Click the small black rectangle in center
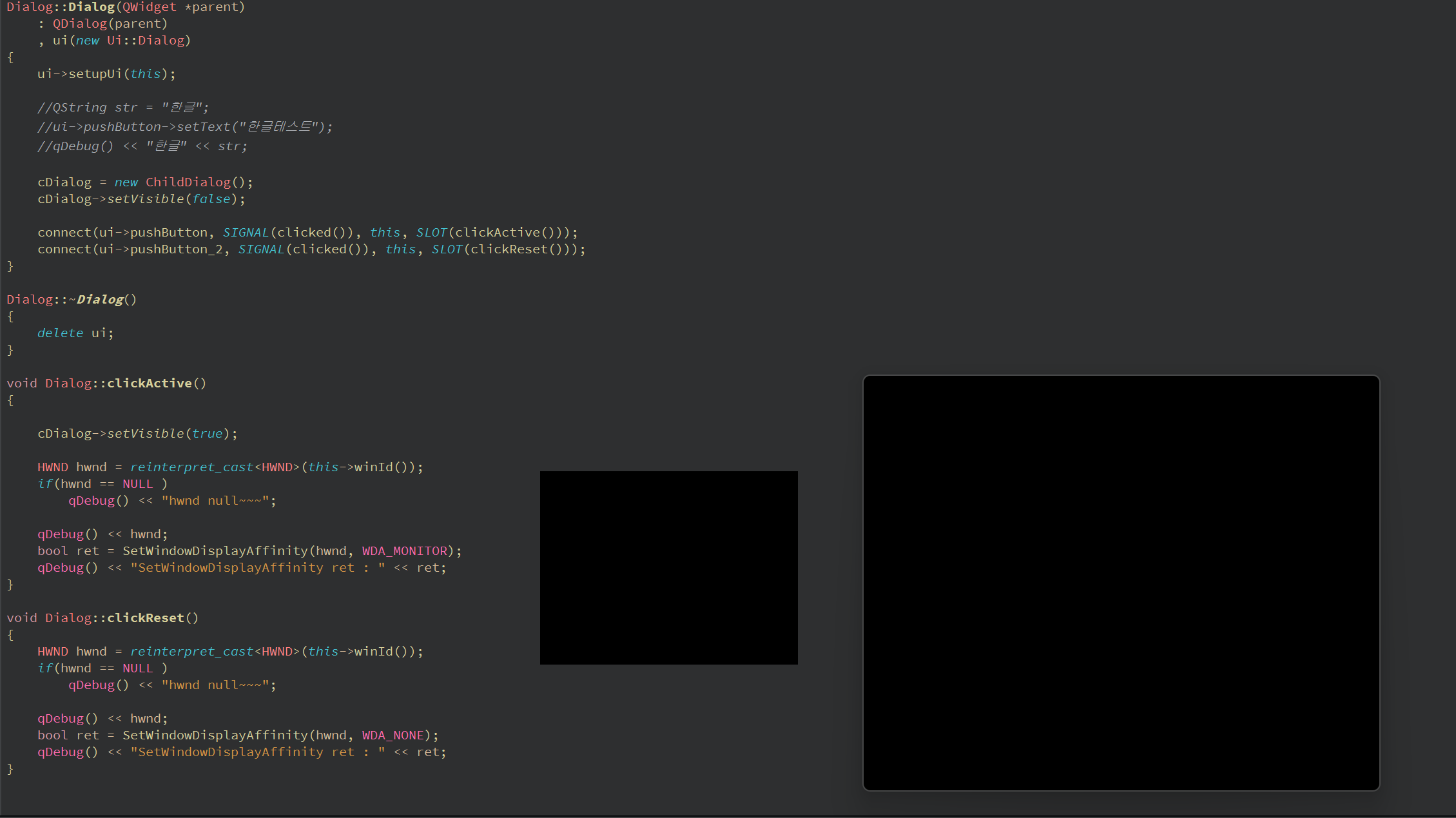Screen dimensions: 1456x818 click(668, 567)
